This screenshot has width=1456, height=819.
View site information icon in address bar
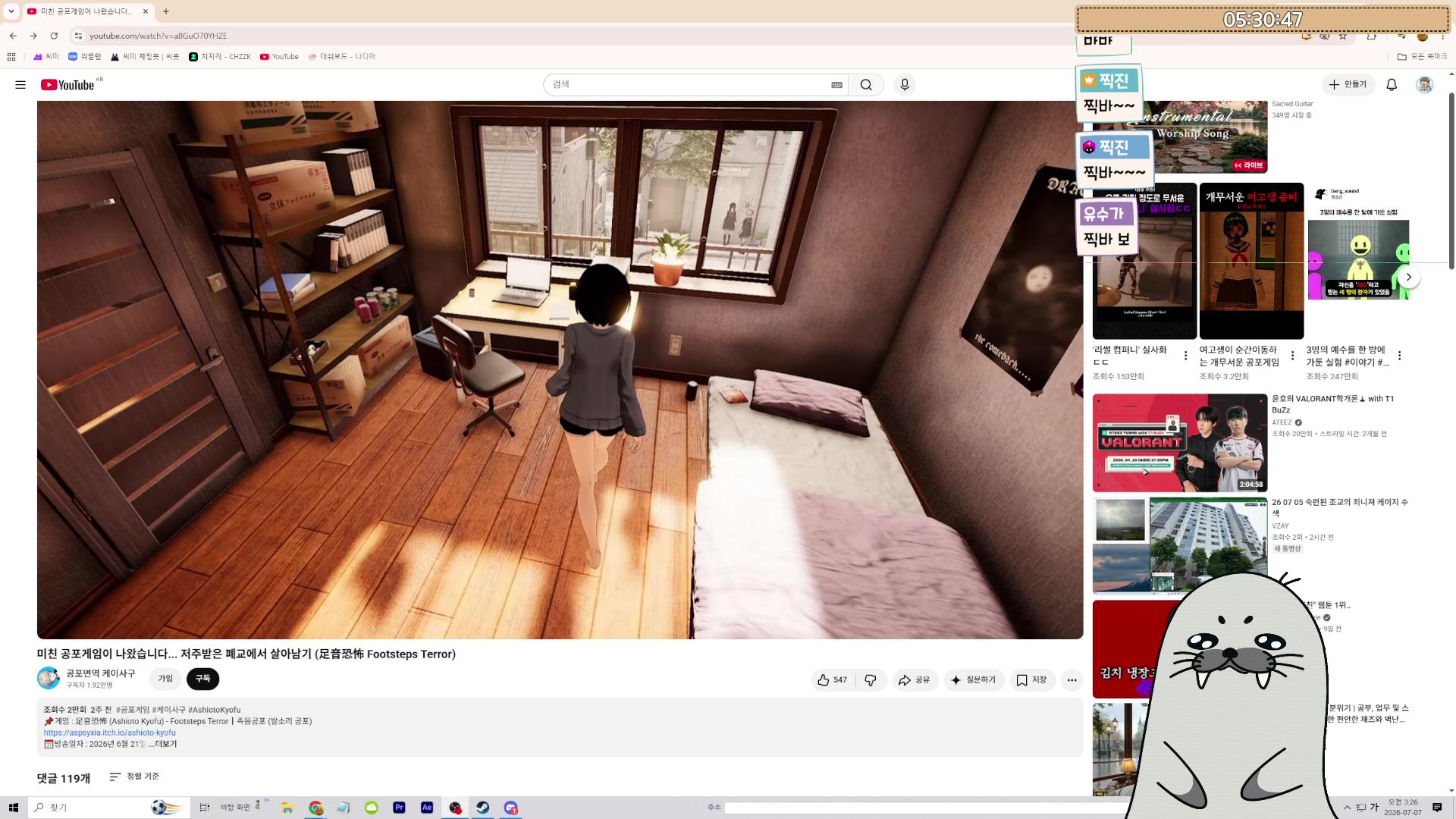78,36
